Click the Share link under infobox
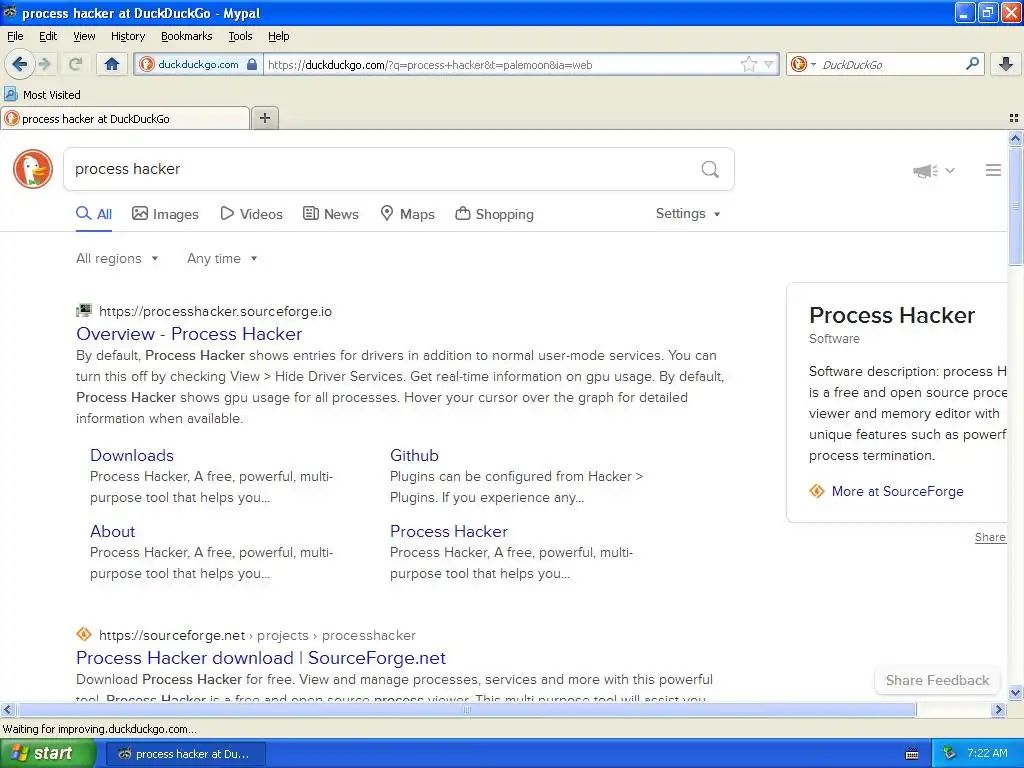 [990, 537]
